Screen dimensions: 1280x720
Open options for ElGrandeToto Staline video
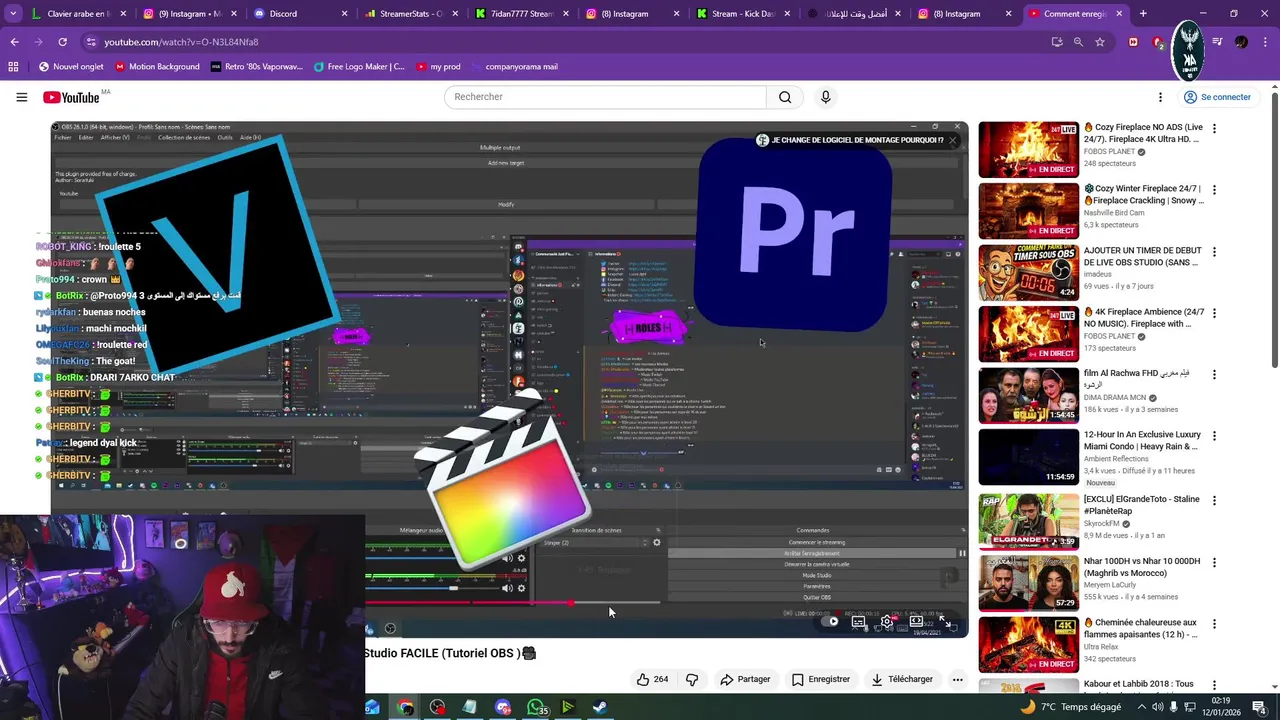(x=1214, y=500)
